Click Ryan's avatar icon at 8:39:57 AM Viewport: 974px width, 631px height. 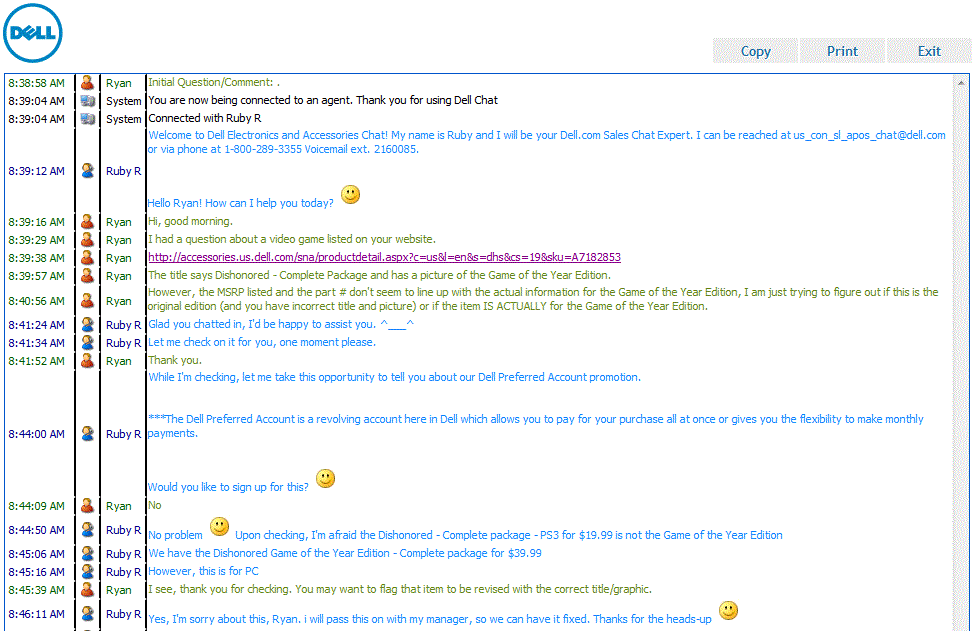click(x=88, y=276)
